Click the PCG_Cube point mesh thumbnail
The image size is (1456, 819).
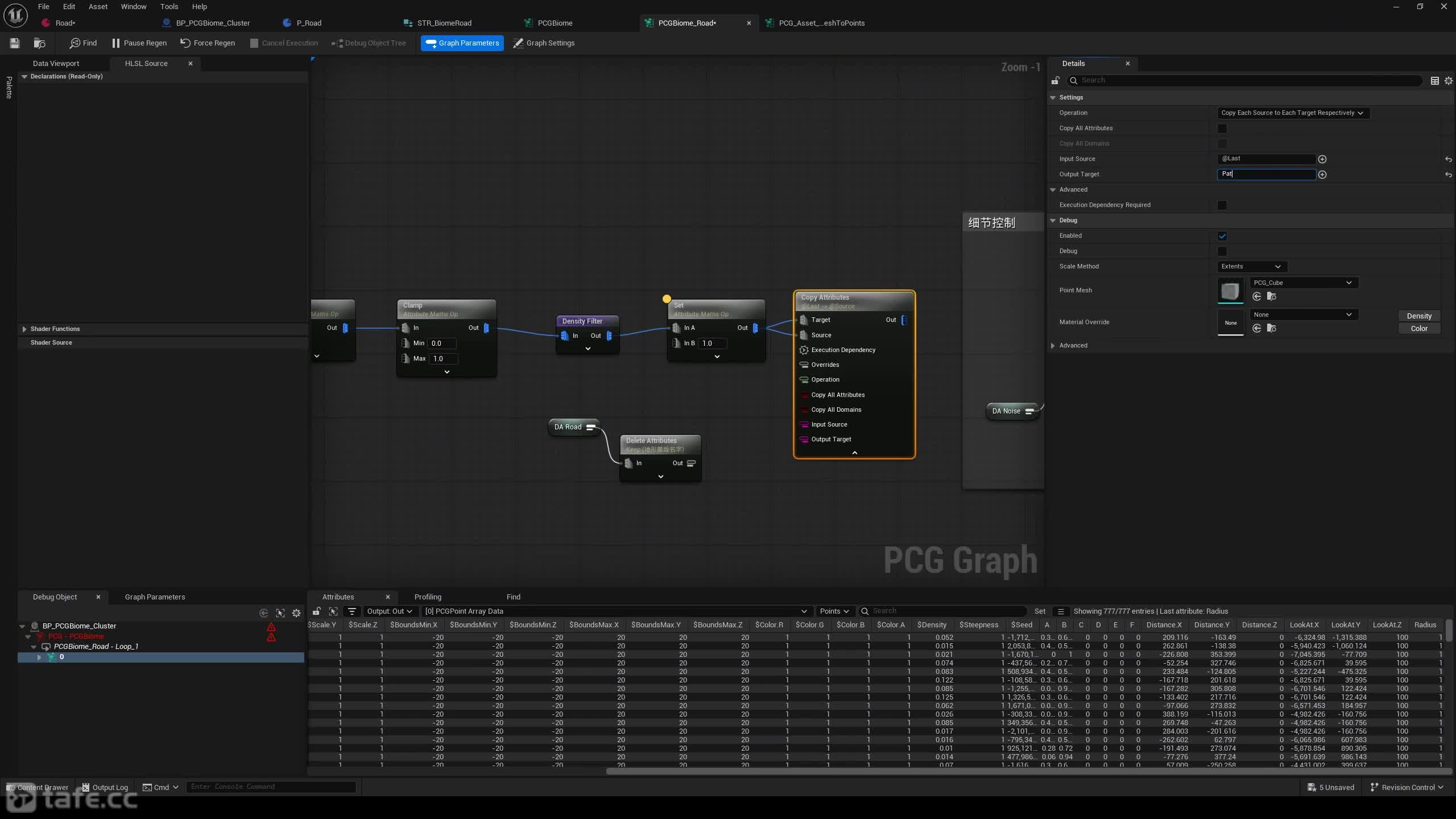[1230, 291]
